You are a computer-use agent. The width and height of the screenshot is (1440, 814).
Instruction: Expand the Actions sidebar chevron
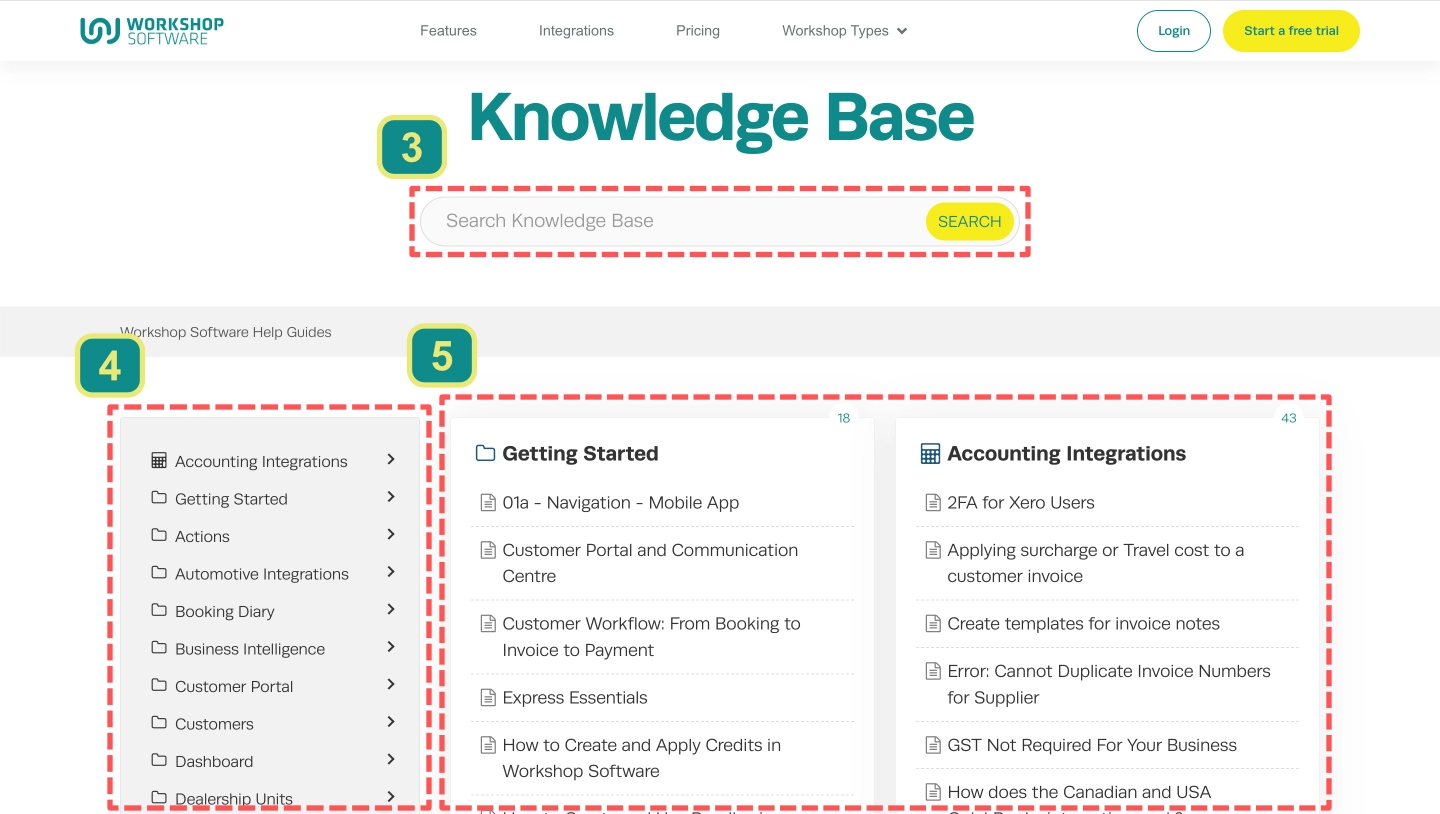point(391,534)
